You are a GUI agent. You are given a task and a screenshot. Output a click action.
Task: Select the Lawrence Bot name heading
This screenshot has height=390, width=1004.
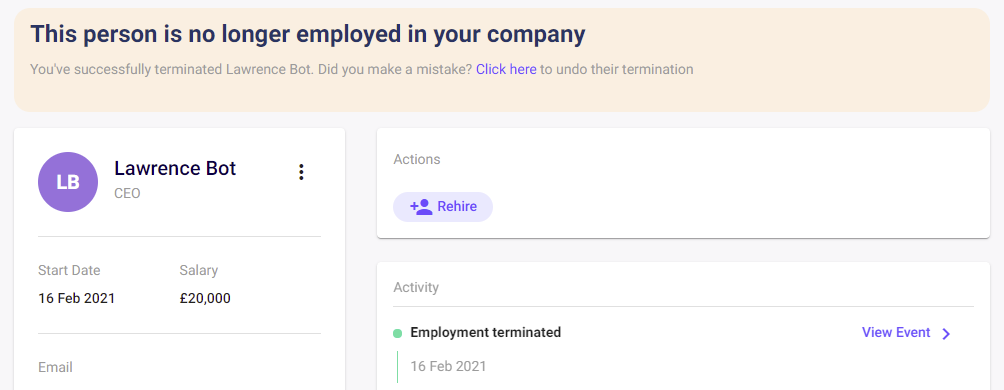(175, 168)
